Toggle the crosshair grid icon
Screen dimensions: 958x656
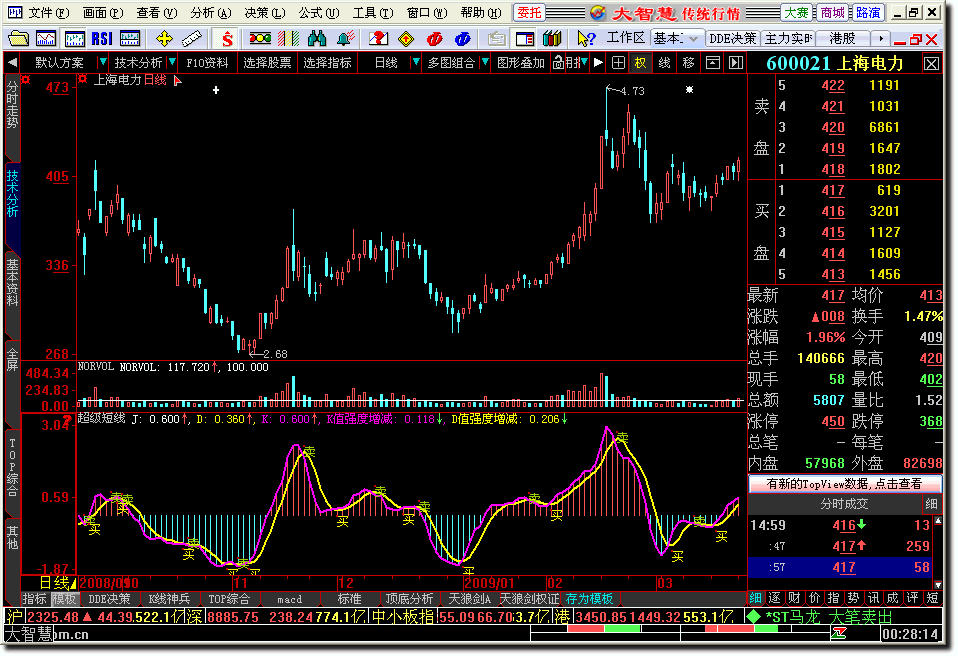pyautogui.click(x=618, y=63)
